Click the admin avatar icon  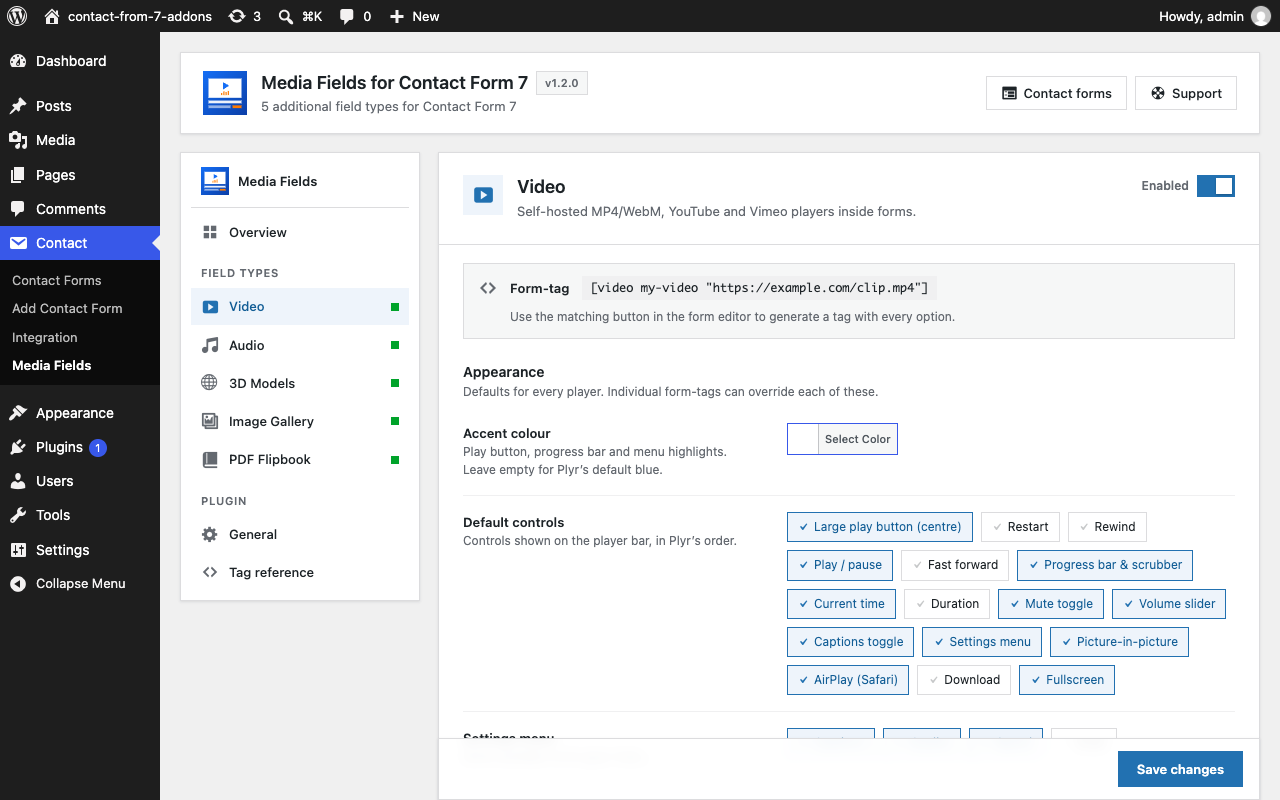1260,16
